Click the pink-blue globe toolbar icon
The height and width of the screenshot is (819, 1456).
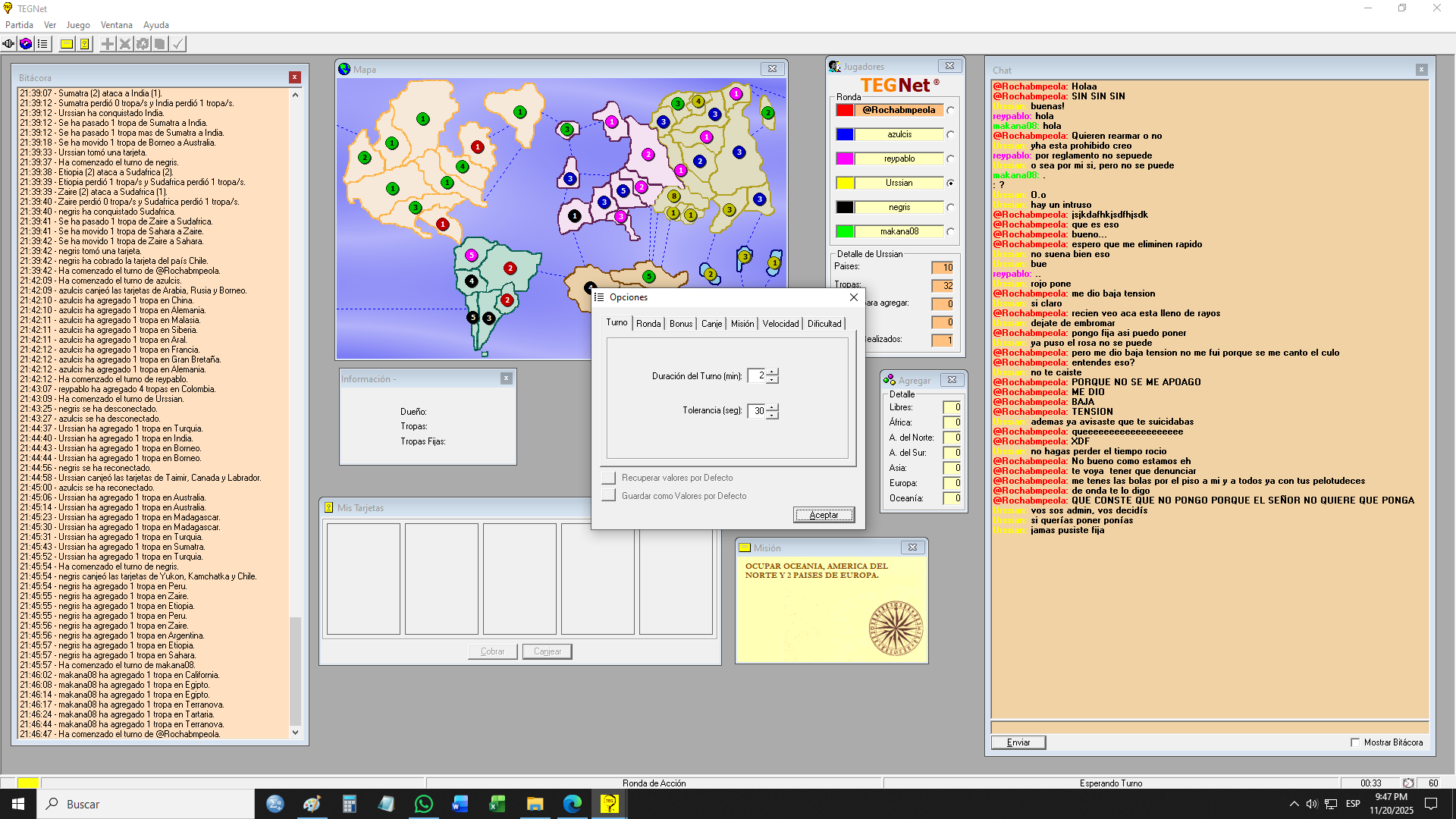[26, 44]
